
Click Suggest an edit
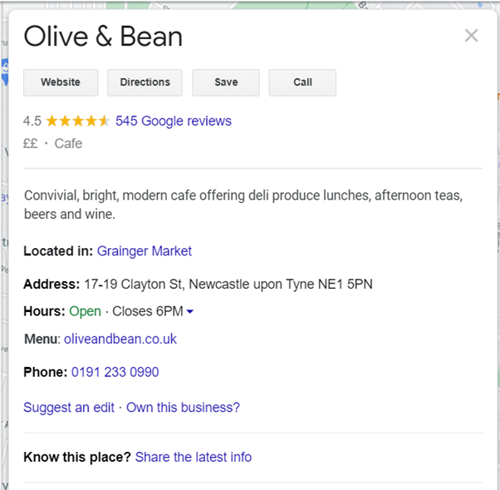click(x=69, y=407)
